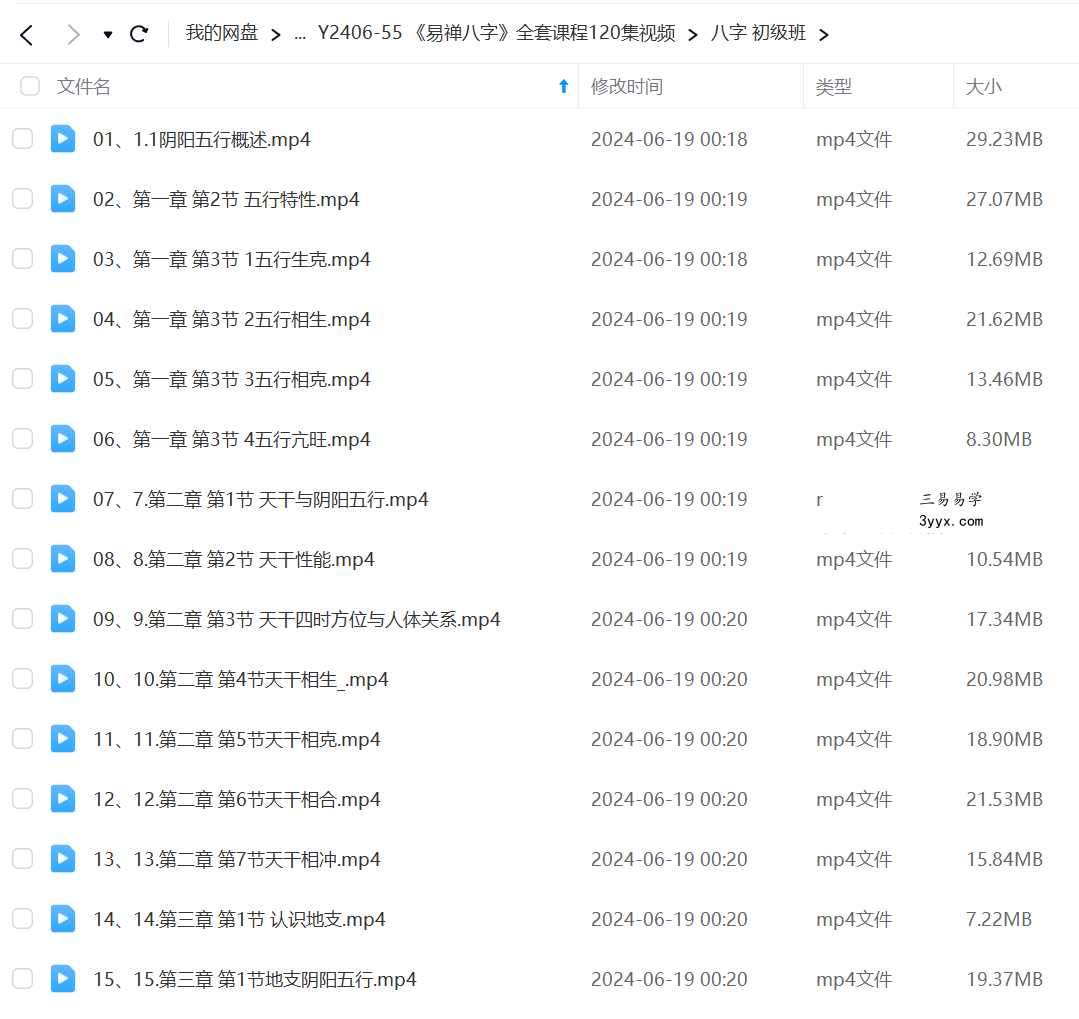Click video icon of 05、第一章 第3节 3五行相克.mp4
This screenshot has width=1079, height=1019.
[63, 378]
